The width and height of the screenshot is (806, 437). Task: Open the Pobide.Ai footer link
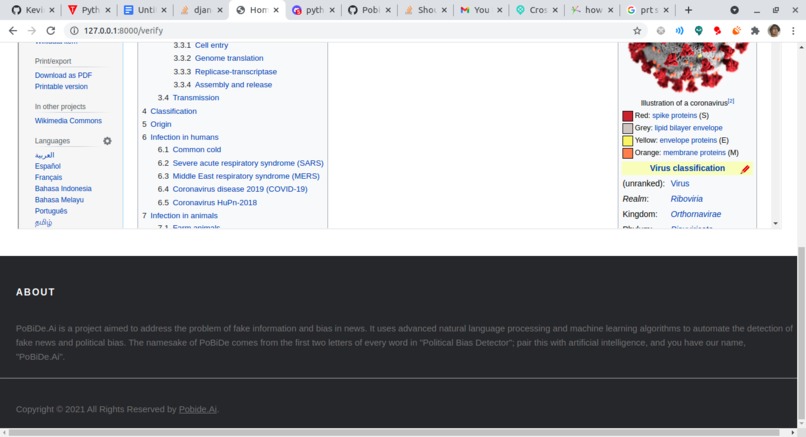[198, 409]
